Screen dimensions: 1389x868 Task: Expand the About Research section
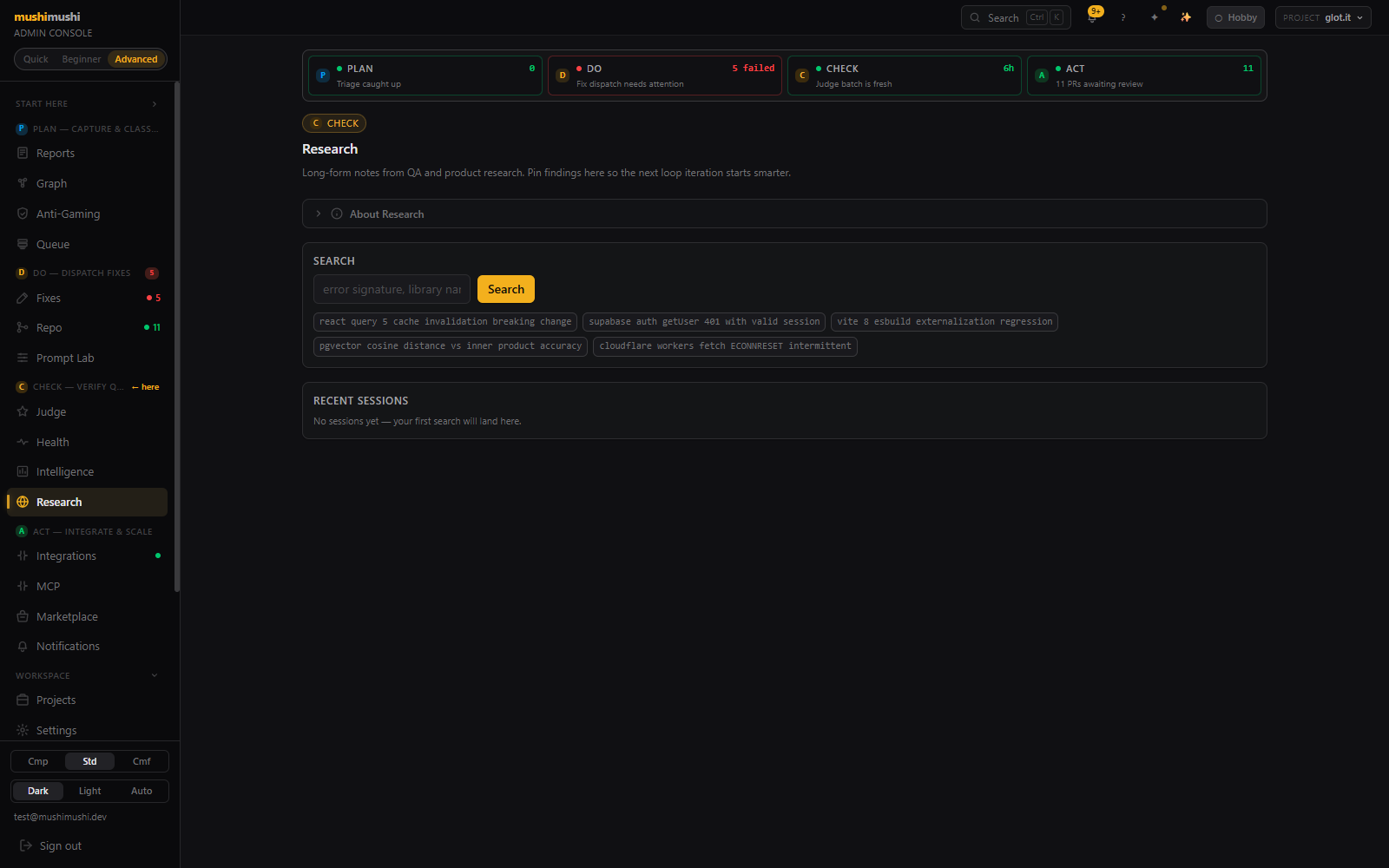click(x=784, y=214)
